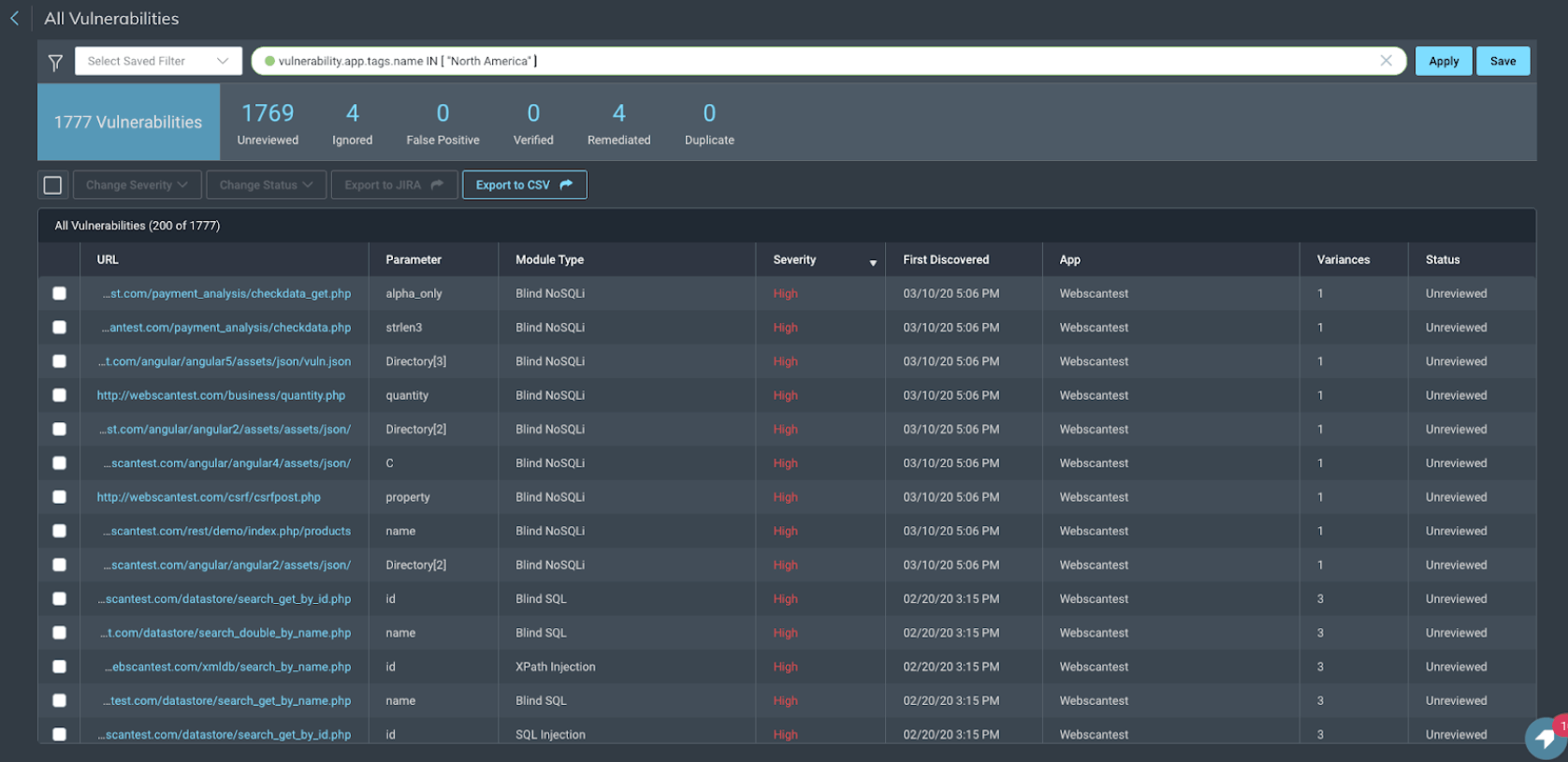1568x762 pixels.
Task: Select the 4 Remediated tab
Action: (618, 123)
